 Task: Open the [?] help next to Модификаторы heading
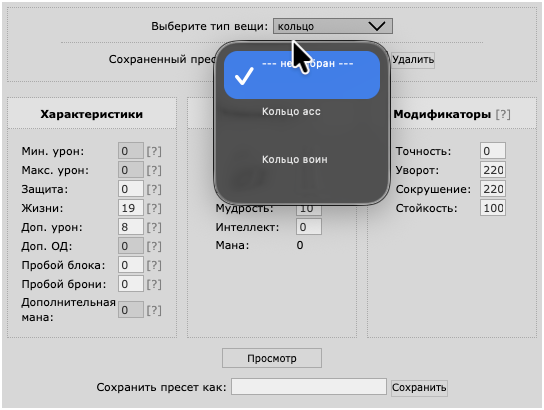point(503,114)
